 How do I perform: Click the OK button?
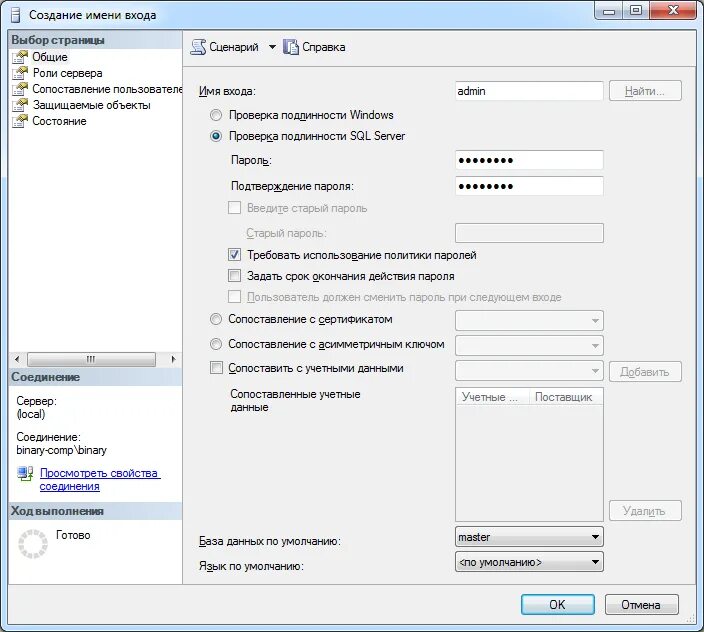(x=558, y=605)
